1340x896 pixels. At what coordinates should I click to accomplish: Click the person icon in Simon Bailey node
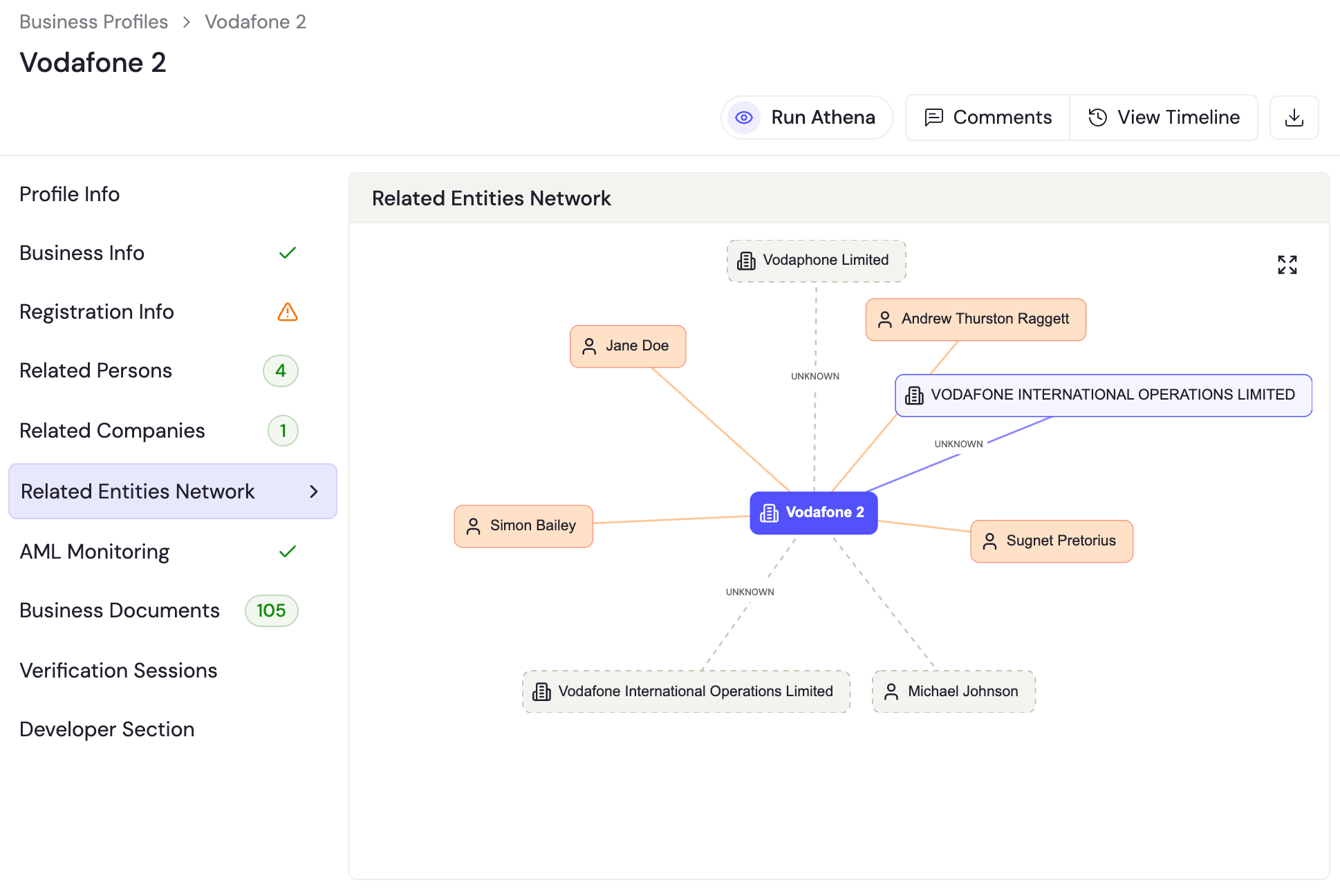click(473, 527)
